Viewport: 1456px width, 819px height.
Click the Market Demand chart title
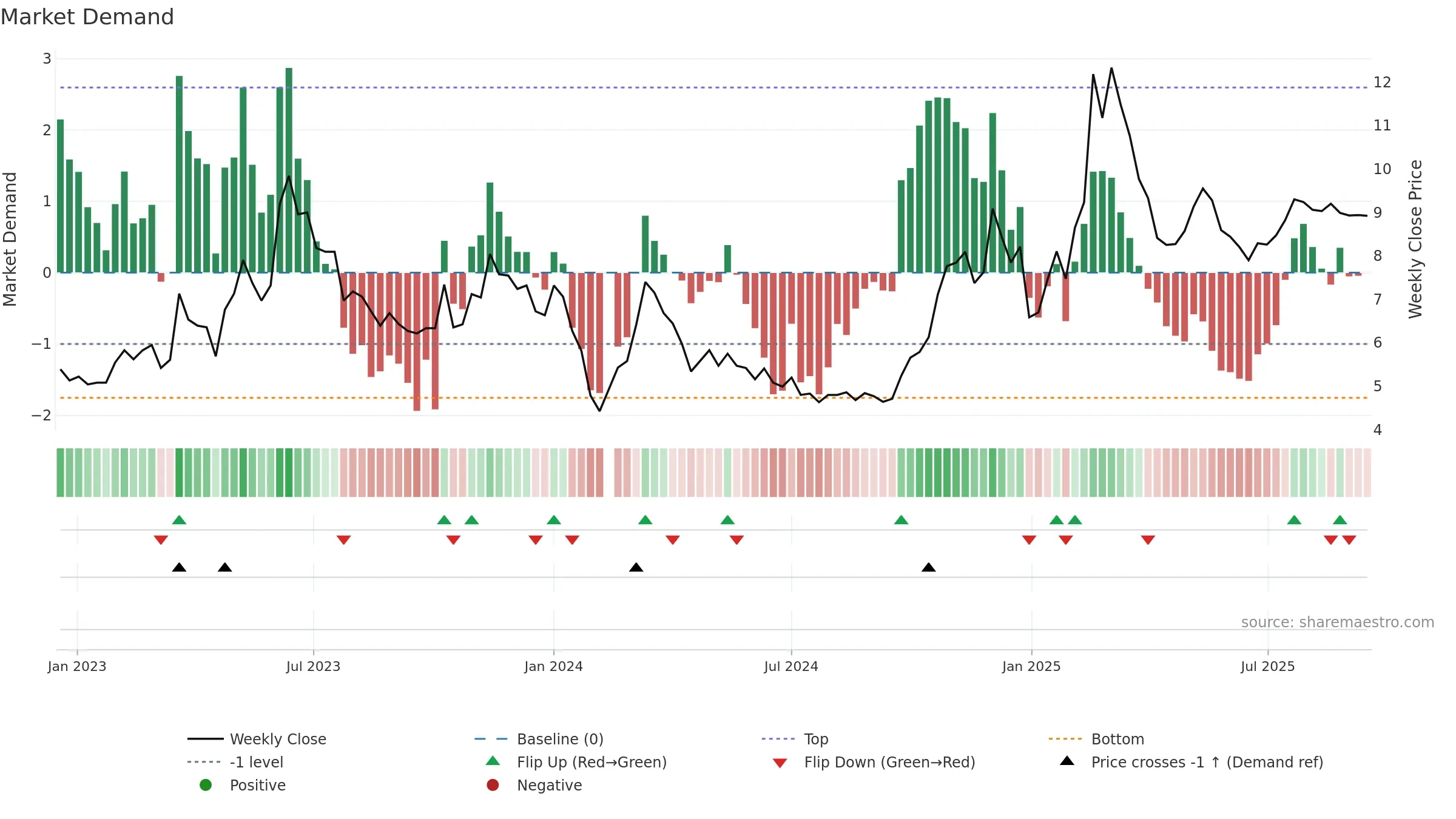pyautogui.click(x=87, y=17)
